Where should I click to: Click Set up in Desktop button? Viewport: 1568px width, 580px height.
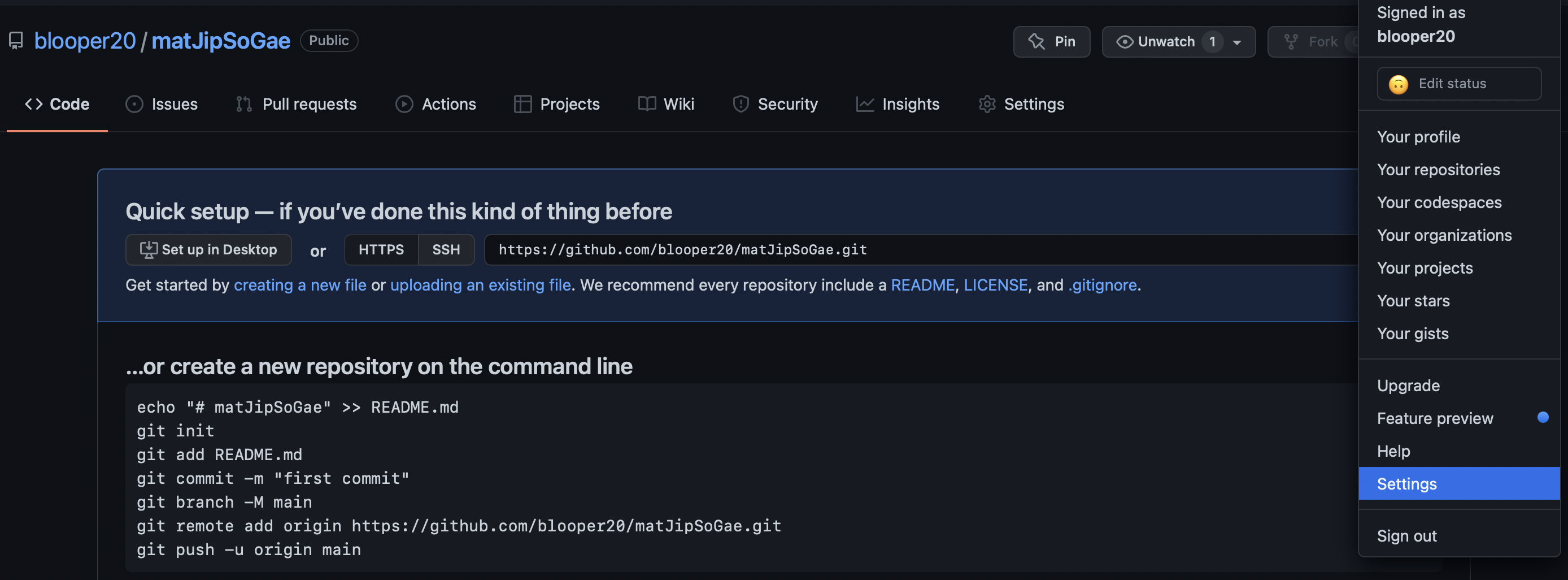[x=208, y=250]
